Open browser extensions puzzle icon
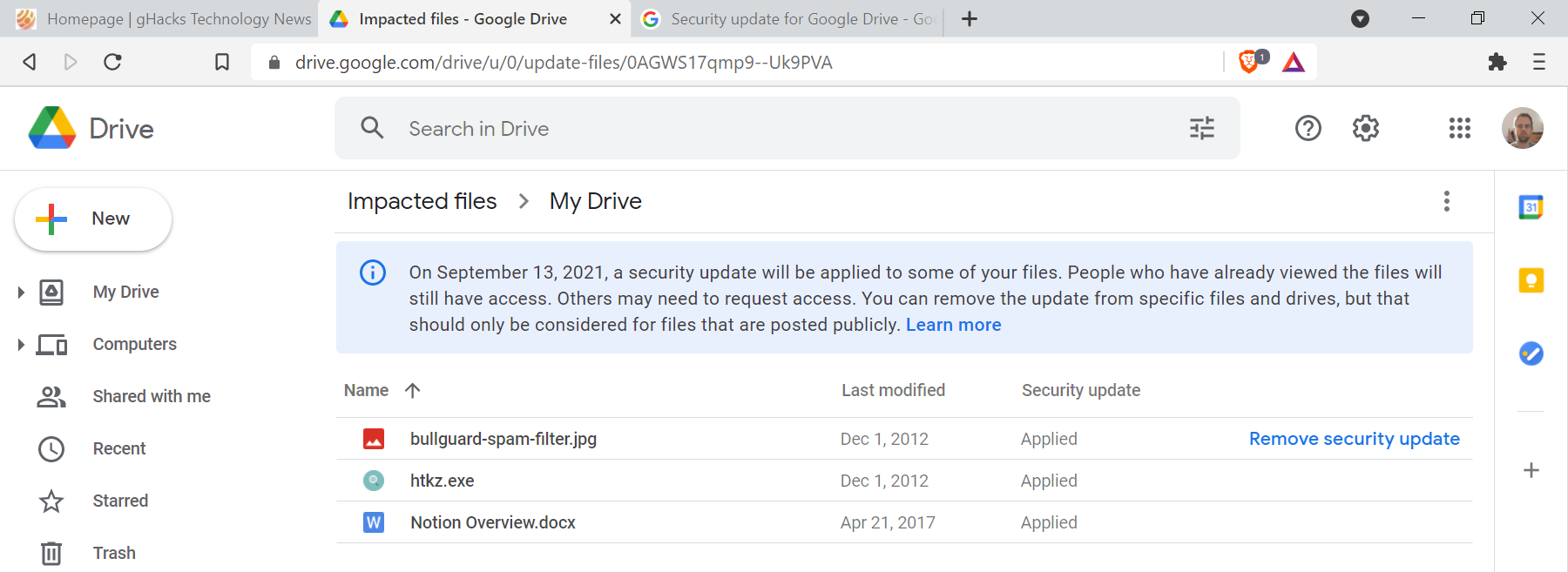 (1497, 62)
